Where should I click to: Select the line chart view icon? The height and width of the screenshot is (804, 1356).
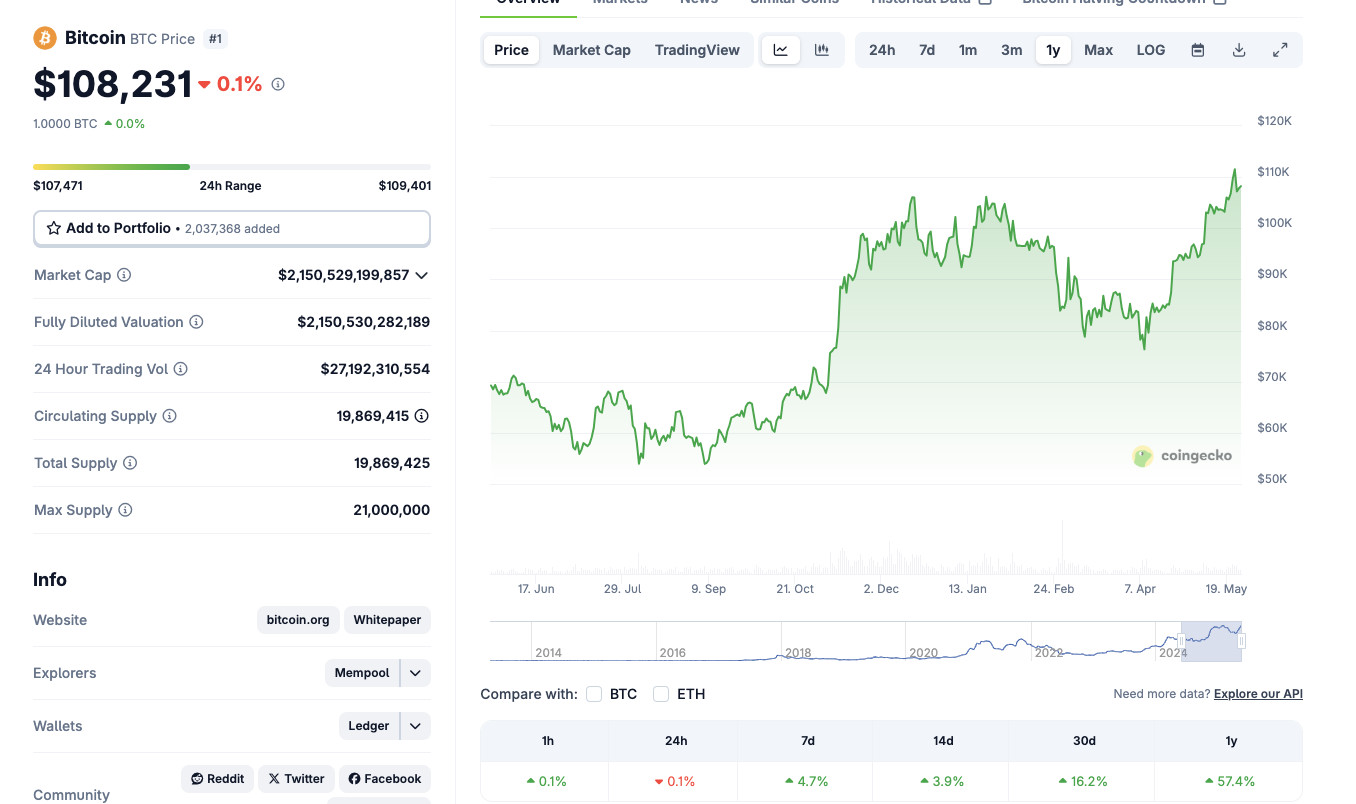781,50
